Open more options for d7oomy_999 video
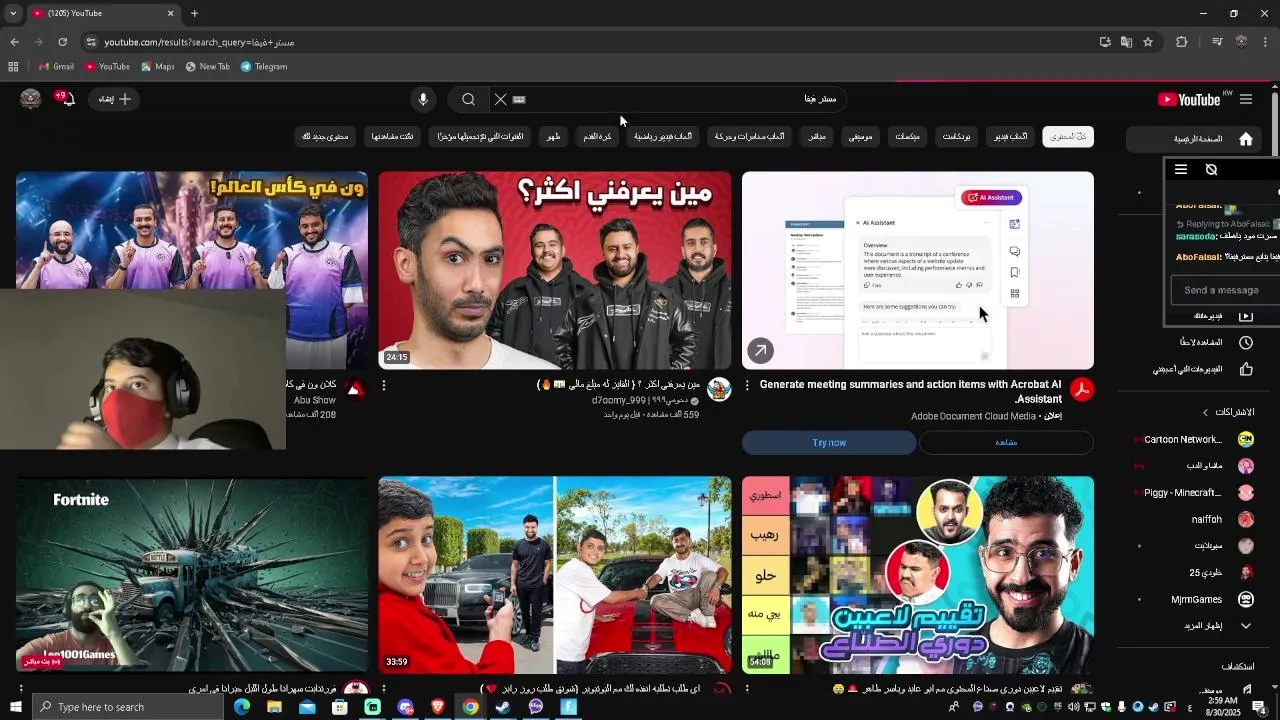This screenshot has height=720, width=1280. (x=384, y=385)
